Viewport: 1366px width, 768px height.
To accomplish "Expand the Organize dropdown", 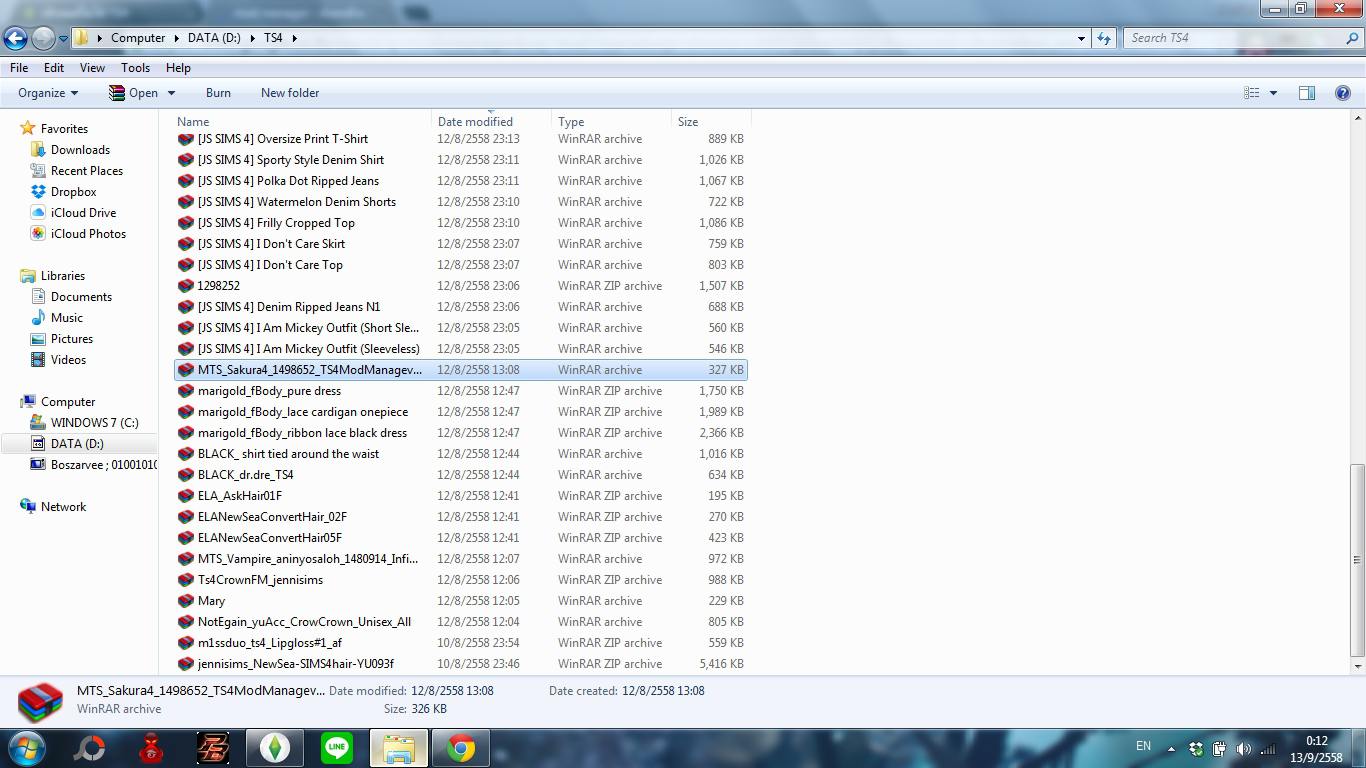I will pyautogui.click(x=48, y=93).
